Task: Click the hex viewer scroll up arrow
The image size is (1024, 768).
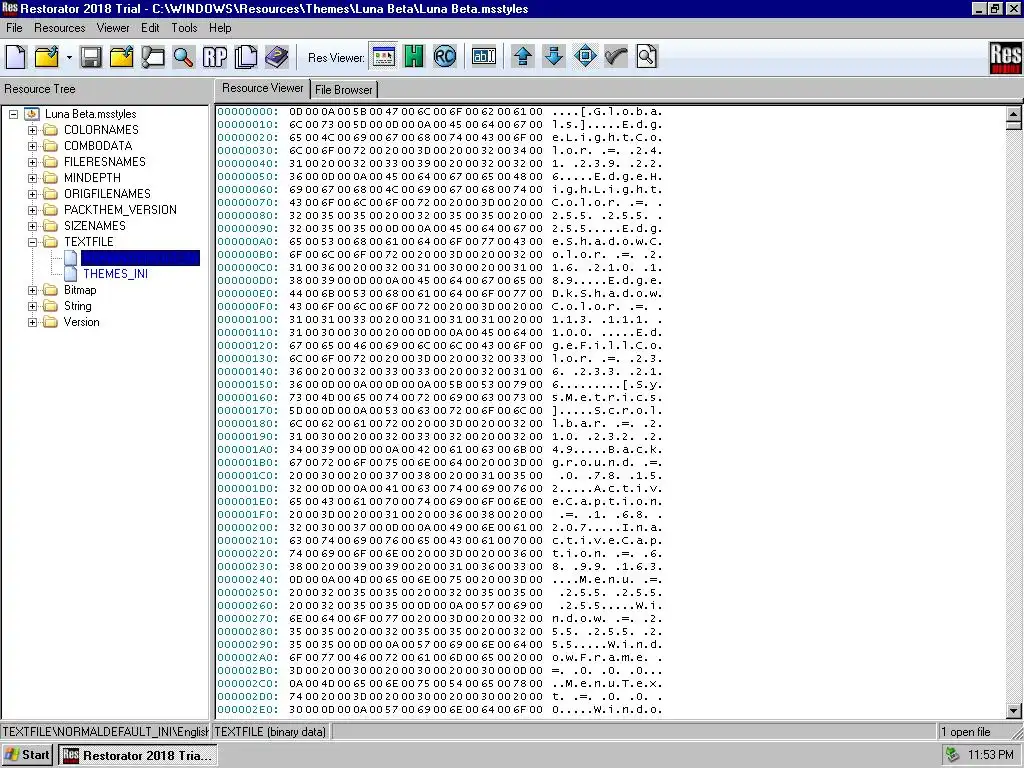Action: [x=1014, y=114]
